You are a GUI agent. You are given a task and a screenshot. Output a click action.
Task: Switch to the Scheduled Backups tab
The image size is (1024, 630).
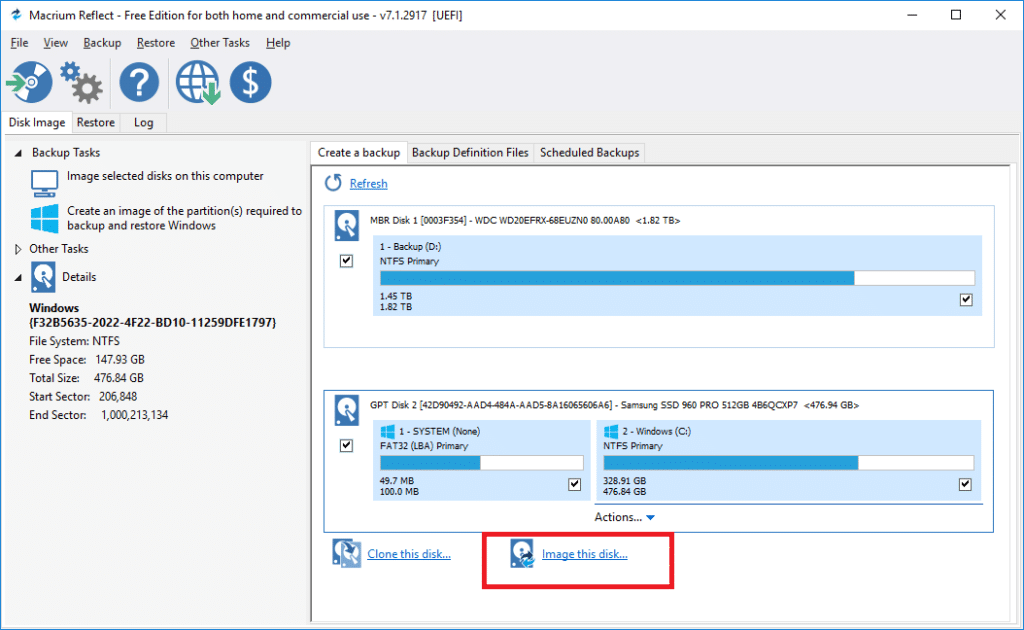(589, 153)
